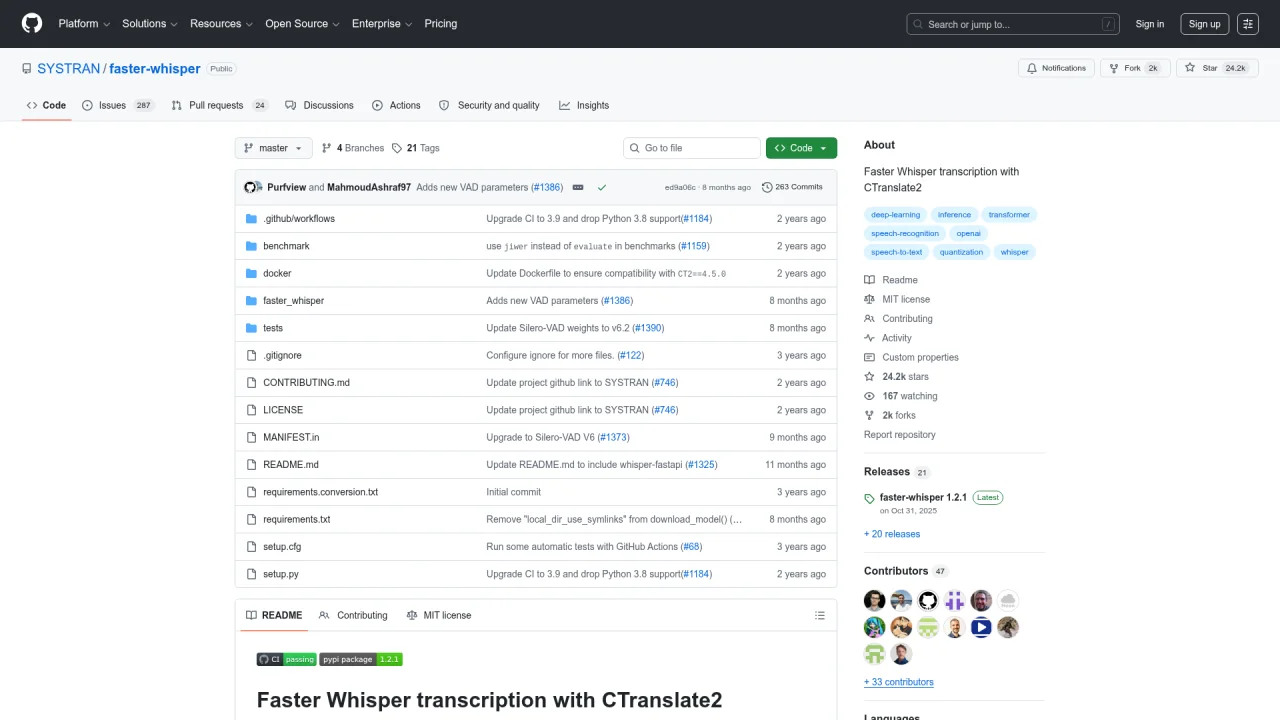This screenshot has height=720, width=1280.
Task: Click the commit status check mark
Action: 602,187
